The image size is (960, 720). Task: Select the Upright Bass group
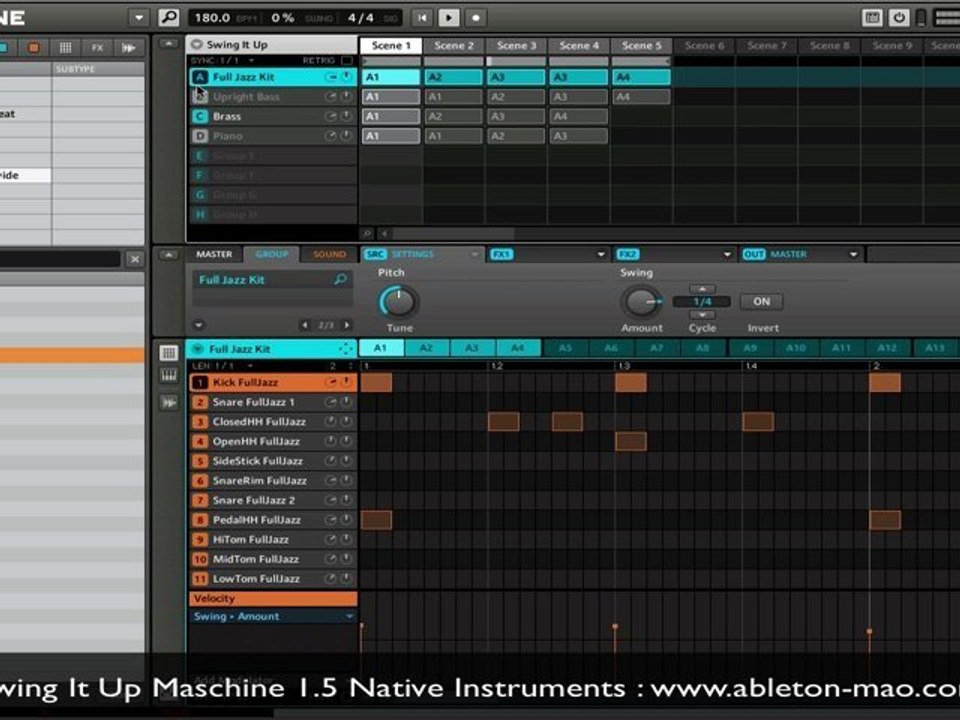click(273, 96)
